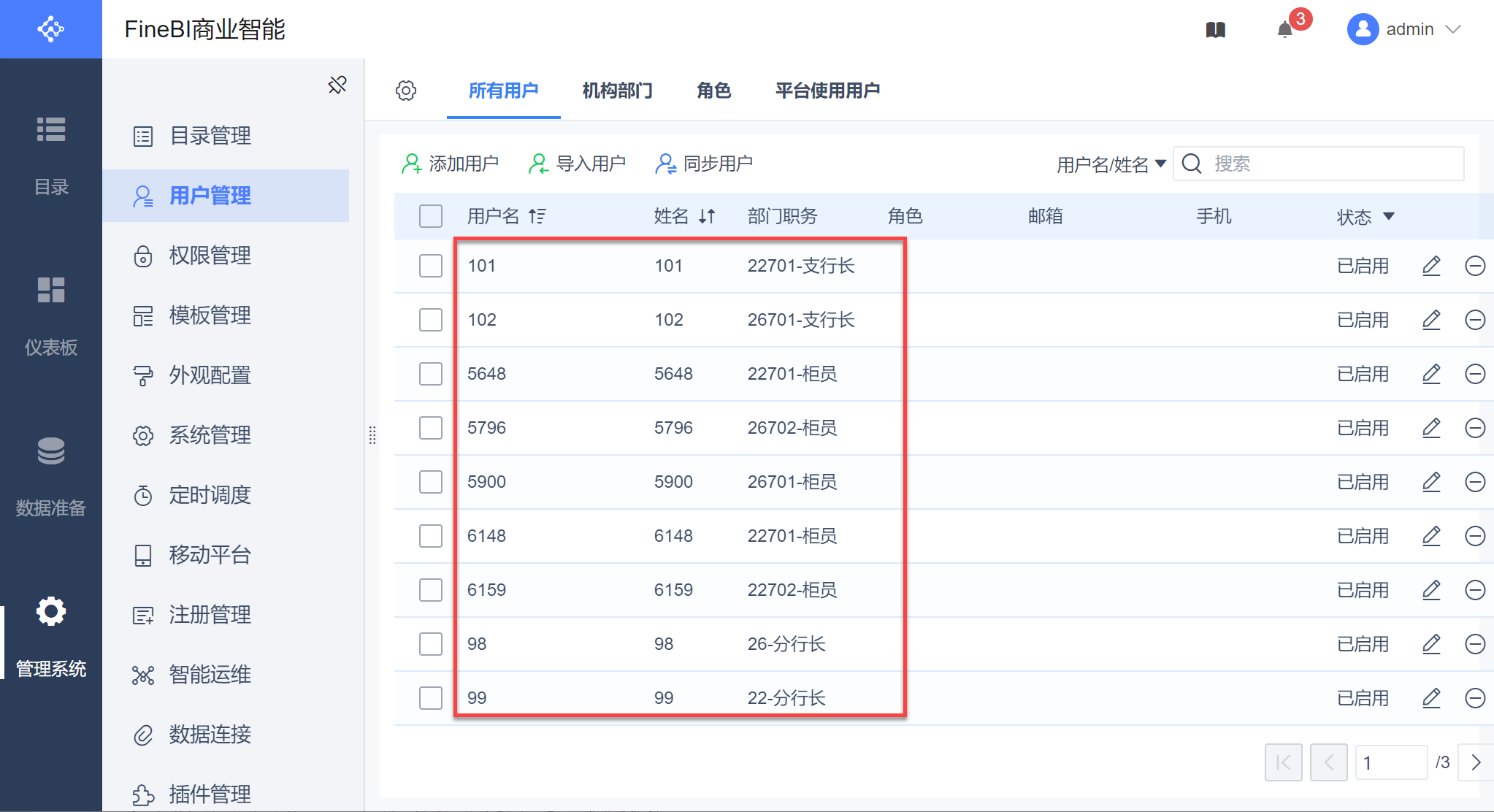Open 权限管理 in the side menu
Image resolution: width=1494 pixels, height=812 pixels.
click(210, 256)
